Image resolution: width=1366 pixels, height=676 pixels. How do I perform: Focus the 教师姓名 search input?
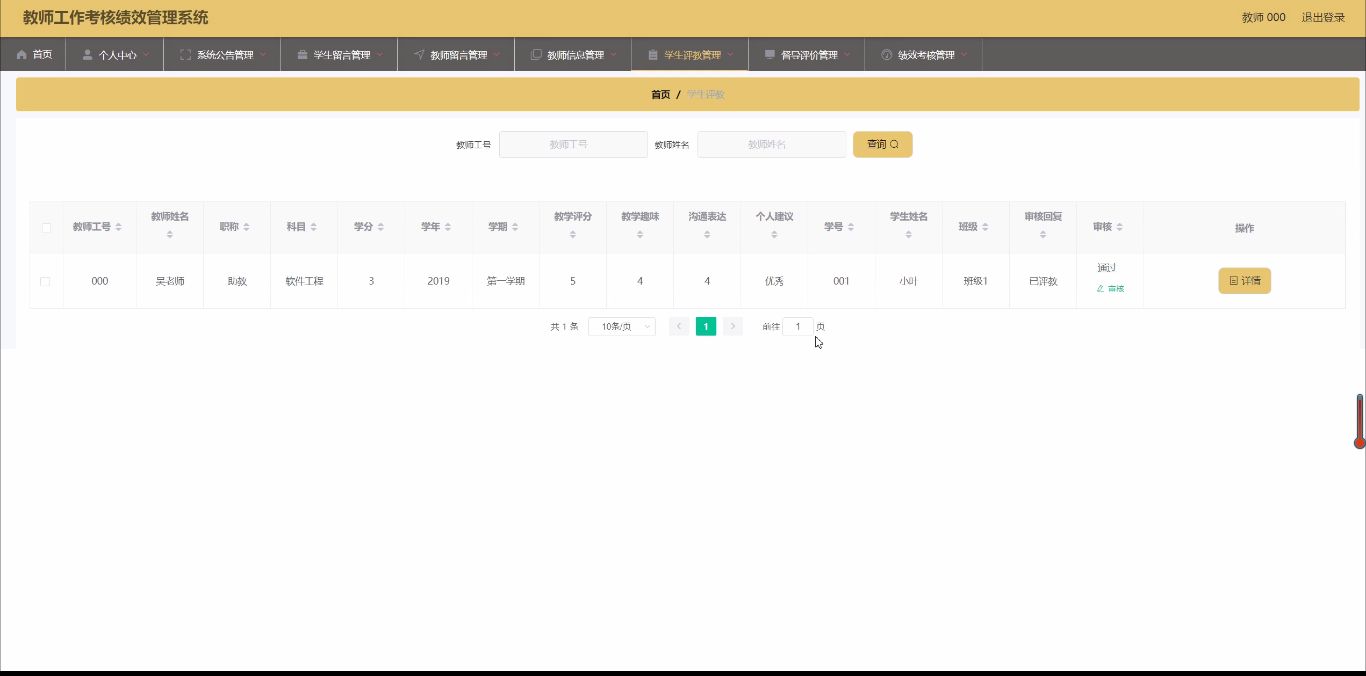point(771,144)
